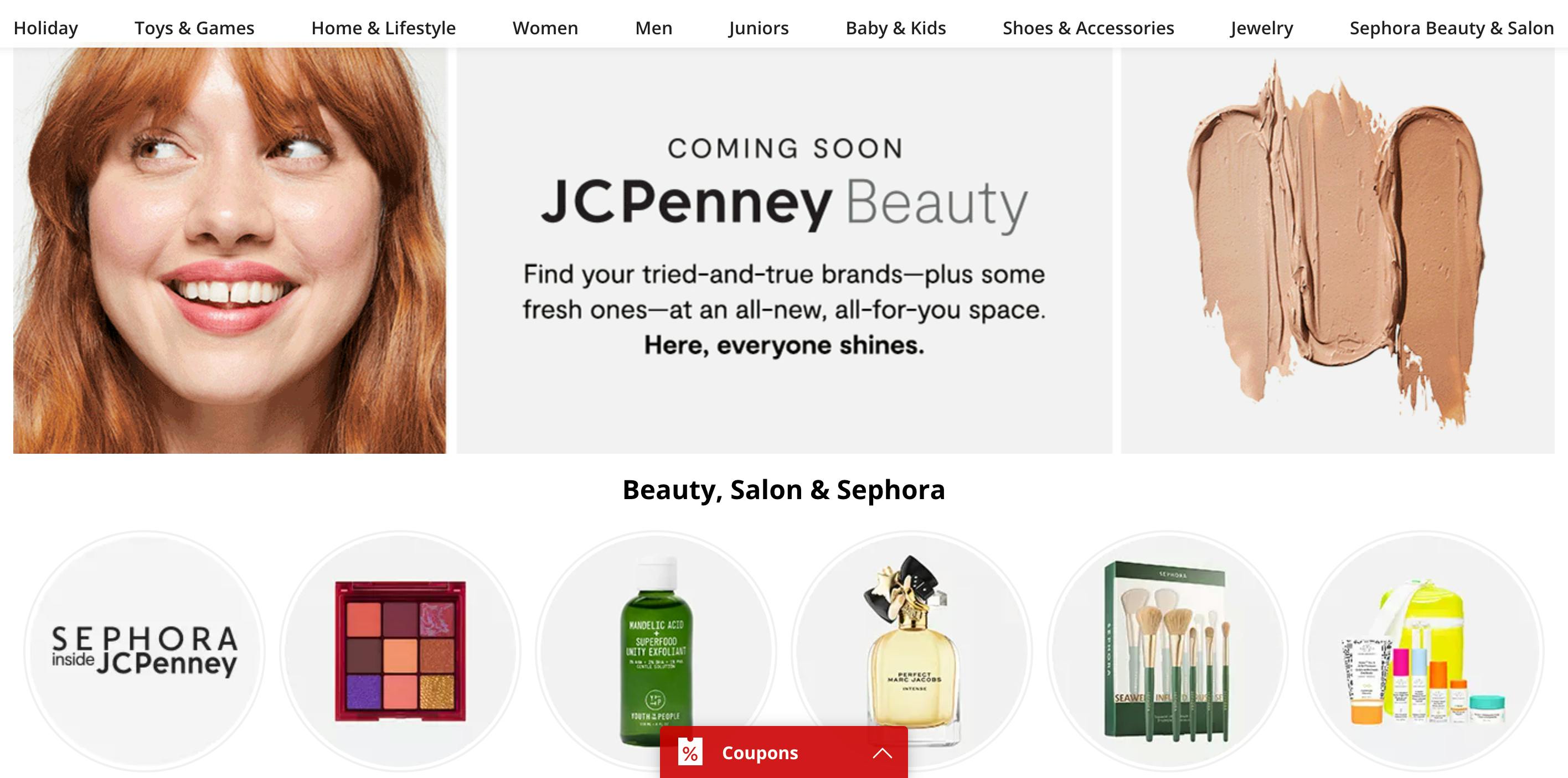Open the Sephora green brush set circle

coord(1168,651)
